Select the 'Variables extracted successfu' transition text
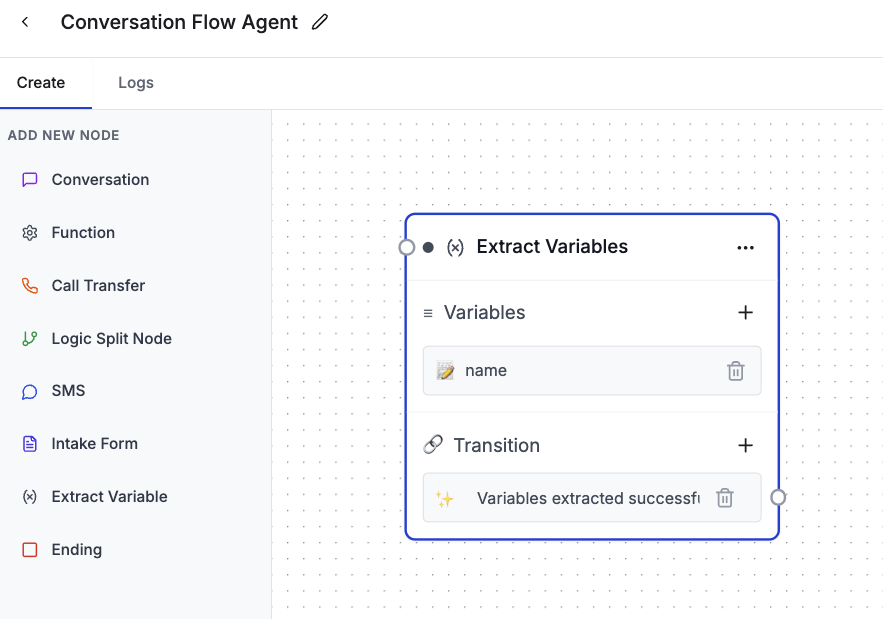Viewport: 883px width, 619px height. [x=588, y=498]
